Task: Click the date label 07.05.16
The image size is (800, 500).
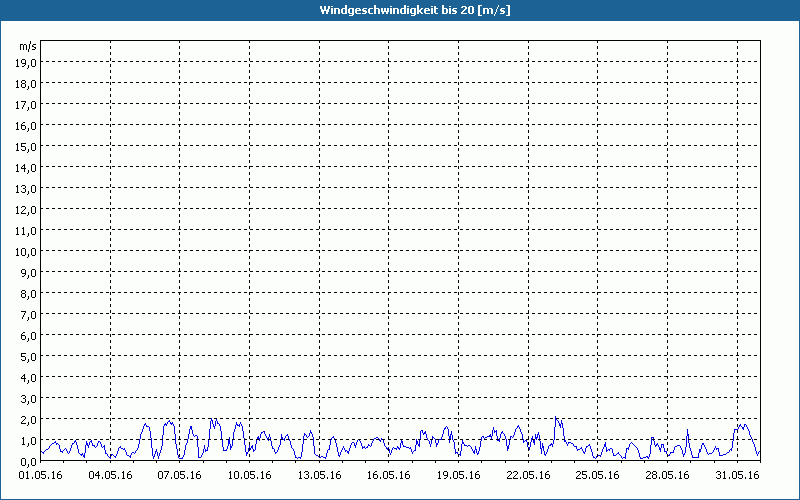Action: (180, 475)
